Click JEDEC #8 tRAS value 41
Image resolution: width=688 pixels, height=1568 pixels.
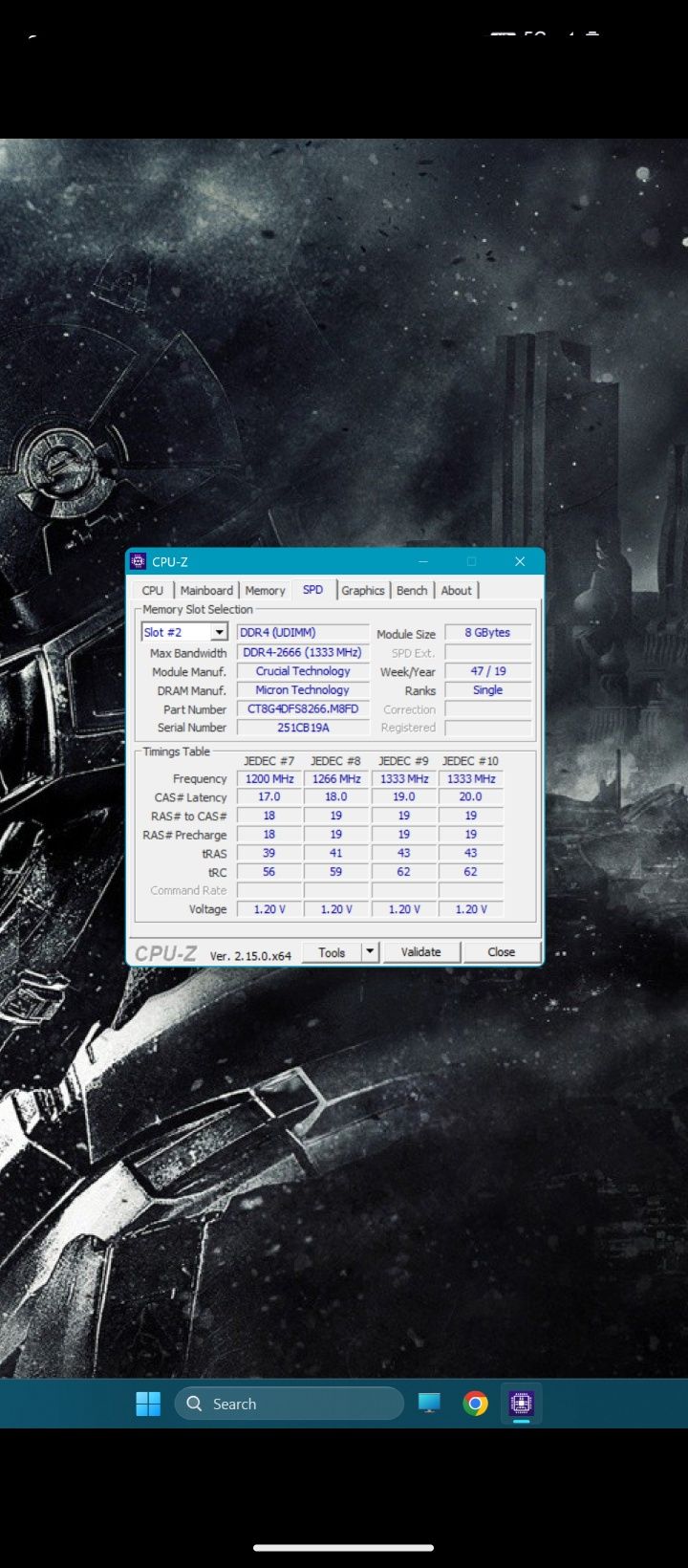click(x=336, y=853)
